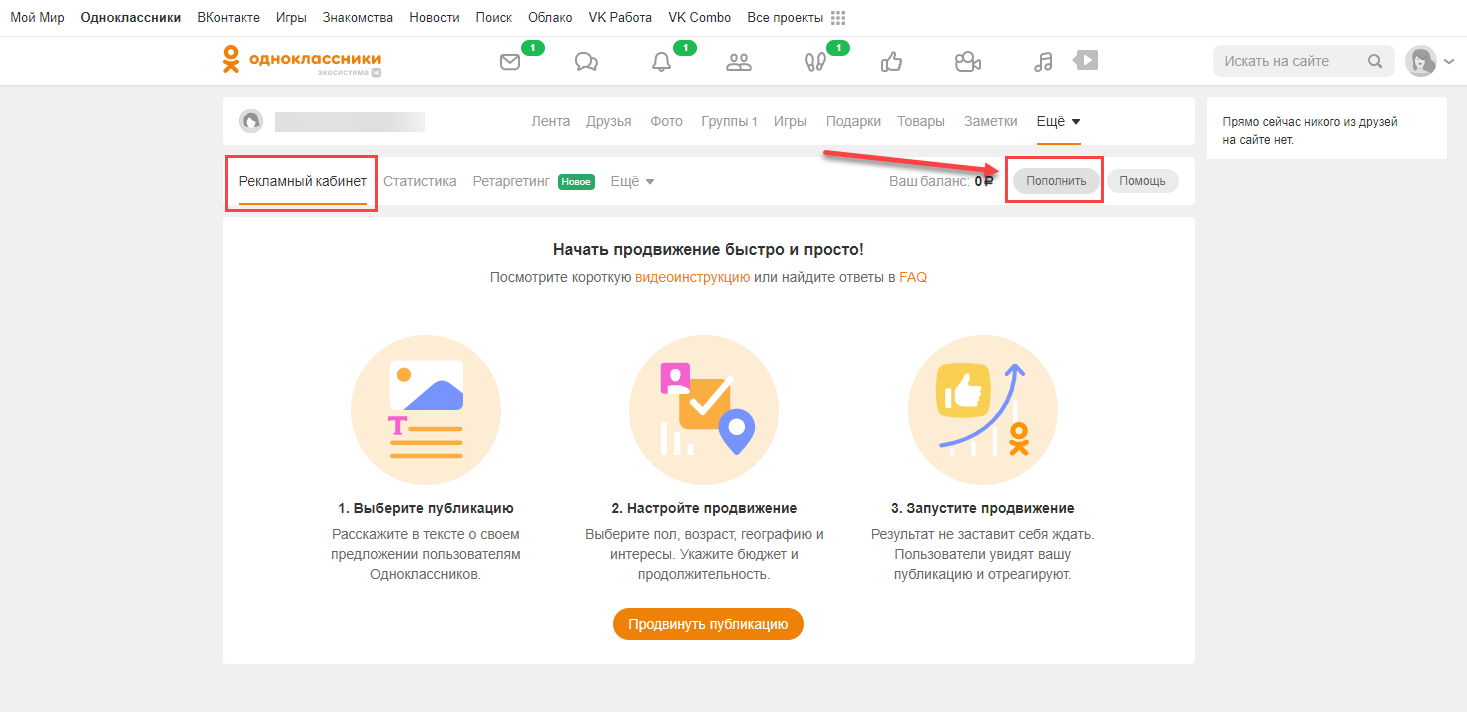Click '1. Выберите публикацию' heading
Viewport: 1467px width, 712px height.
(x=426, y=508)
